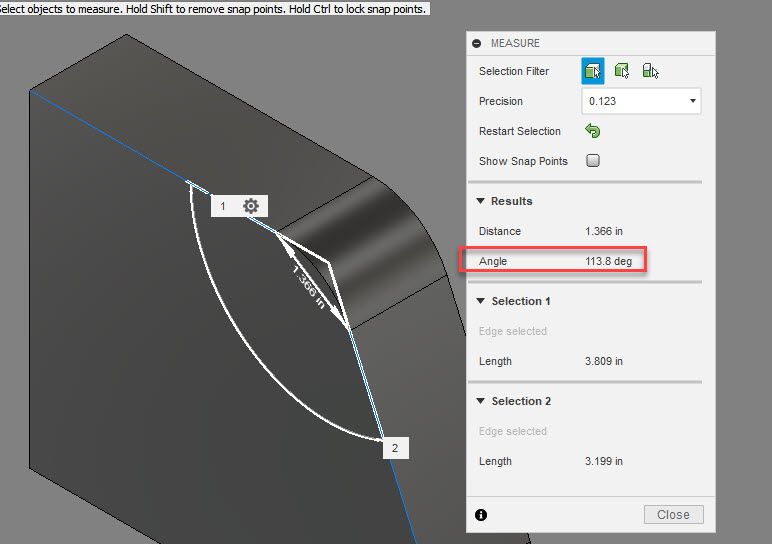The width and height of the screenshot is (772, 544).
Task: Enable the Show Snap Points checkbox
Action: (593, 160)
